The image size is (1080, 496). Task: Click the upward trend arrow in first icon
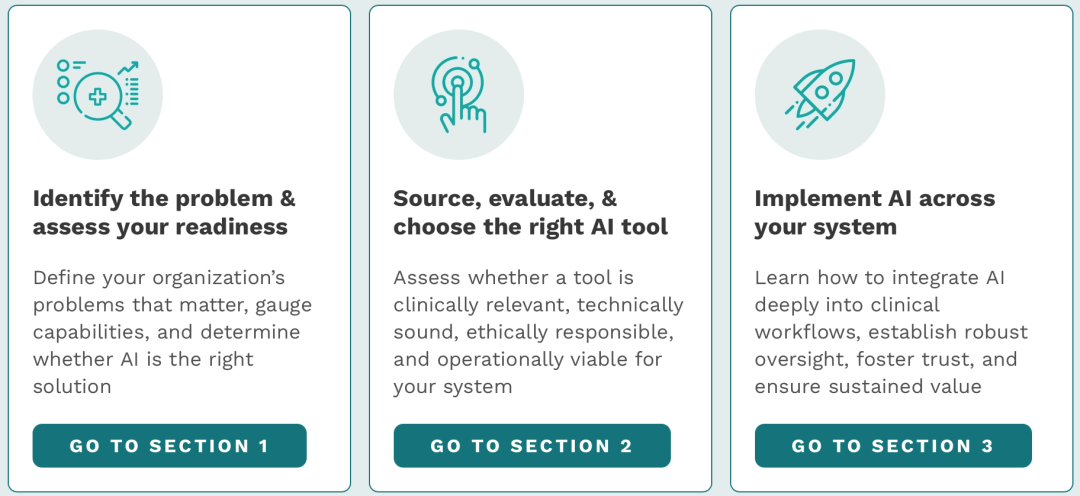pyautogui.click(x=128, y=69)
